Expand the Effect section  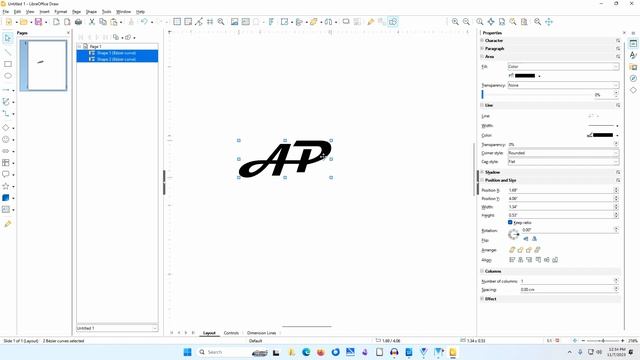[482, 299]
